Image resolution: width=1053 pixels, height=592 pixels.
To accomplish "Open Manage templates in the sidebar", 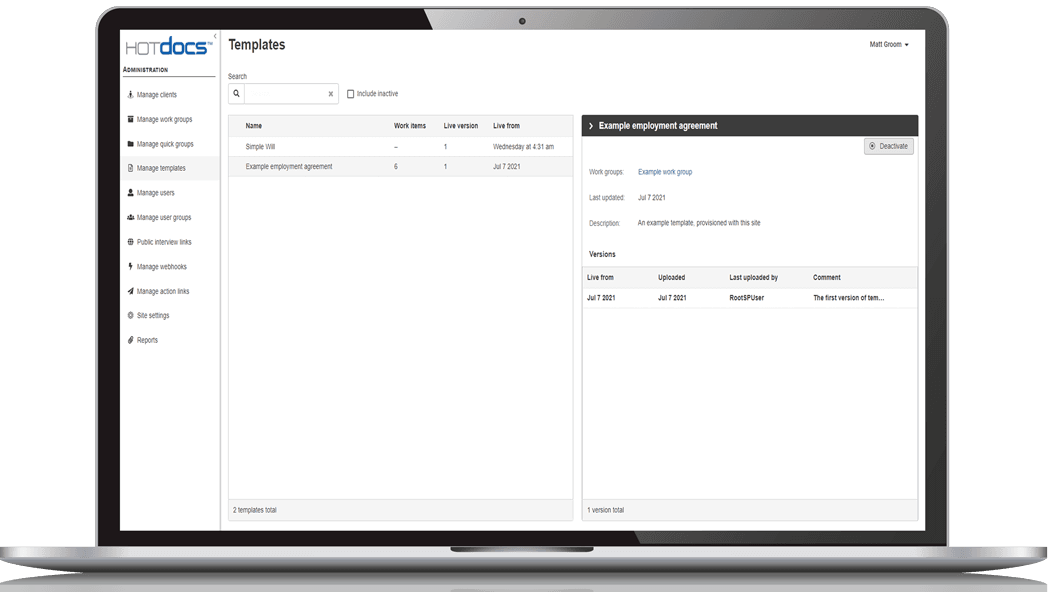I will coord(161,169).
